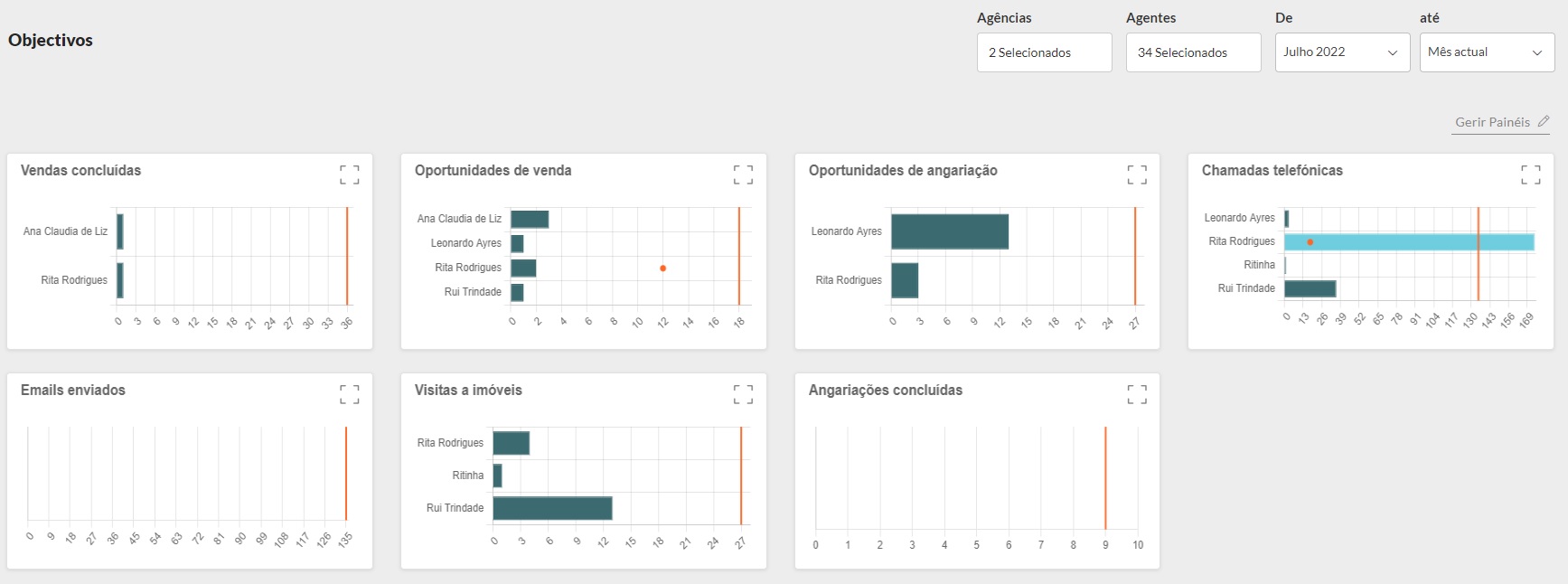Viewport: 1568px width, 584px height.
Task: Open the Agências selection dropdown
Action: [x=1044, y=52]
